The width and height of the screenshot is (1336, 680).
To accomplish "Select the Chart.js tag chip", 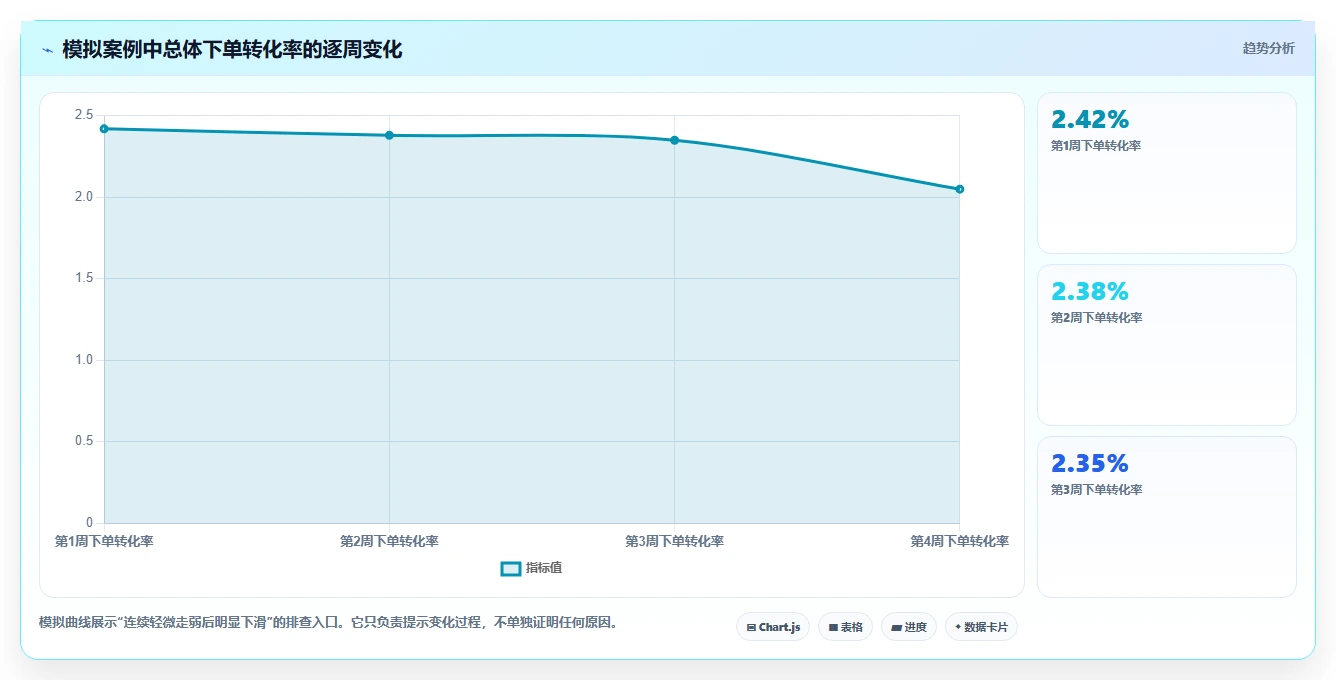I will pyautogui.click(x=773, y=627).
